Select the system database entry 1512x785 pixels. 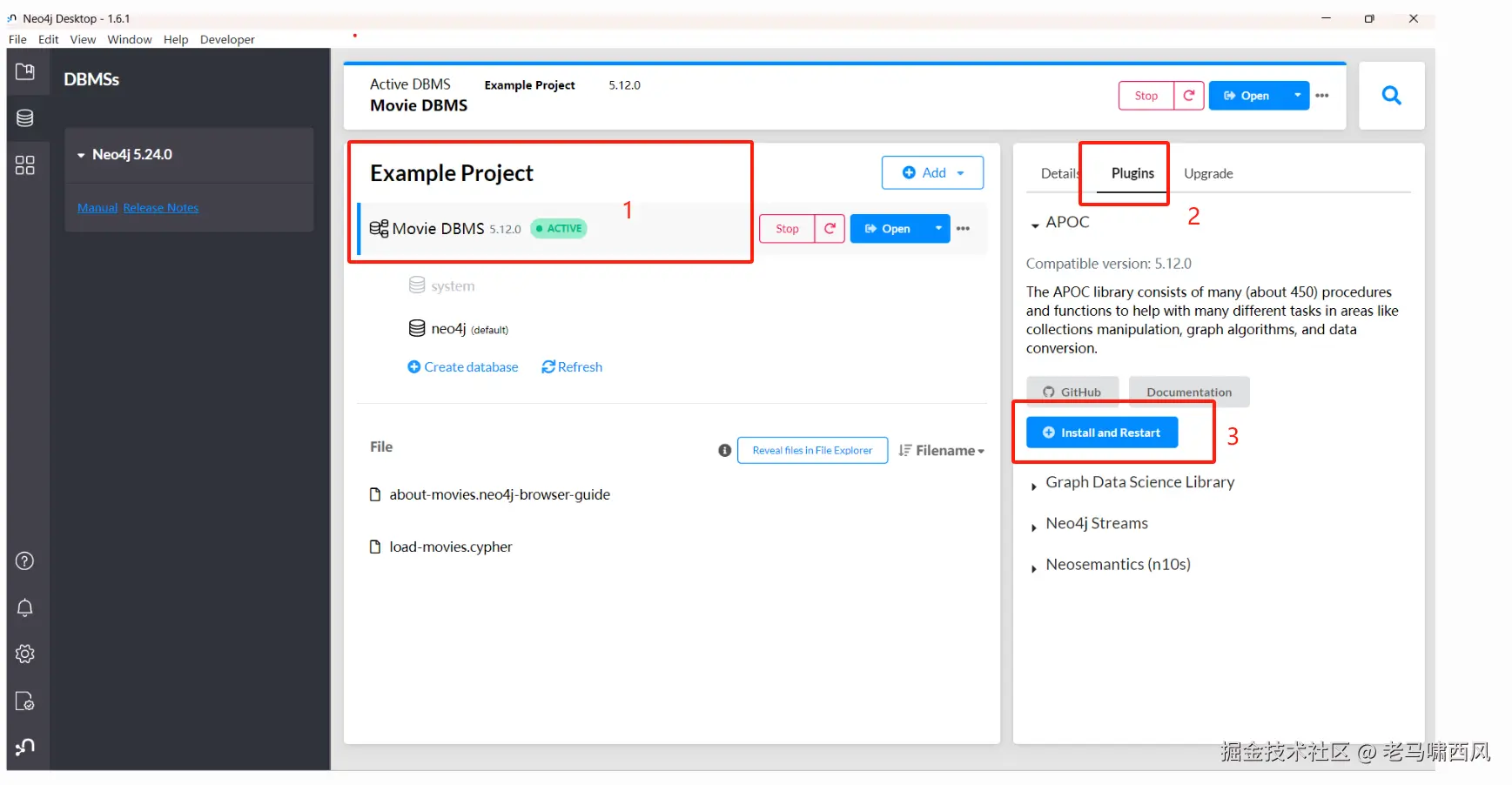pyautogui.click(x=453, y=286)
